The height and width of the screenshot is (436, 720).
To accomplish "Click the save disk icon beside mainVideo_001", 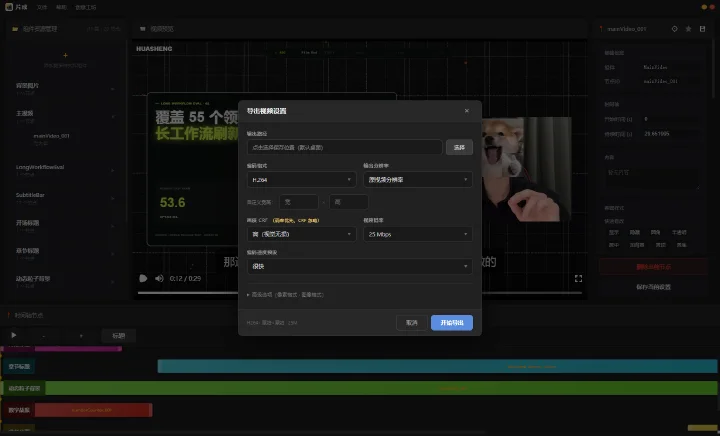I will (702, 29).
